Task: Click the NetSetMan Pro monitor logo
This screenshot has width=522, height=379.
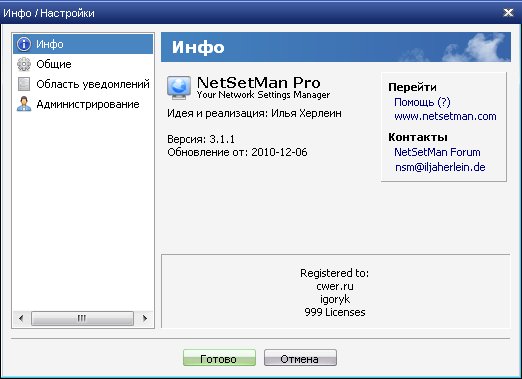Action: pos(179,88)
